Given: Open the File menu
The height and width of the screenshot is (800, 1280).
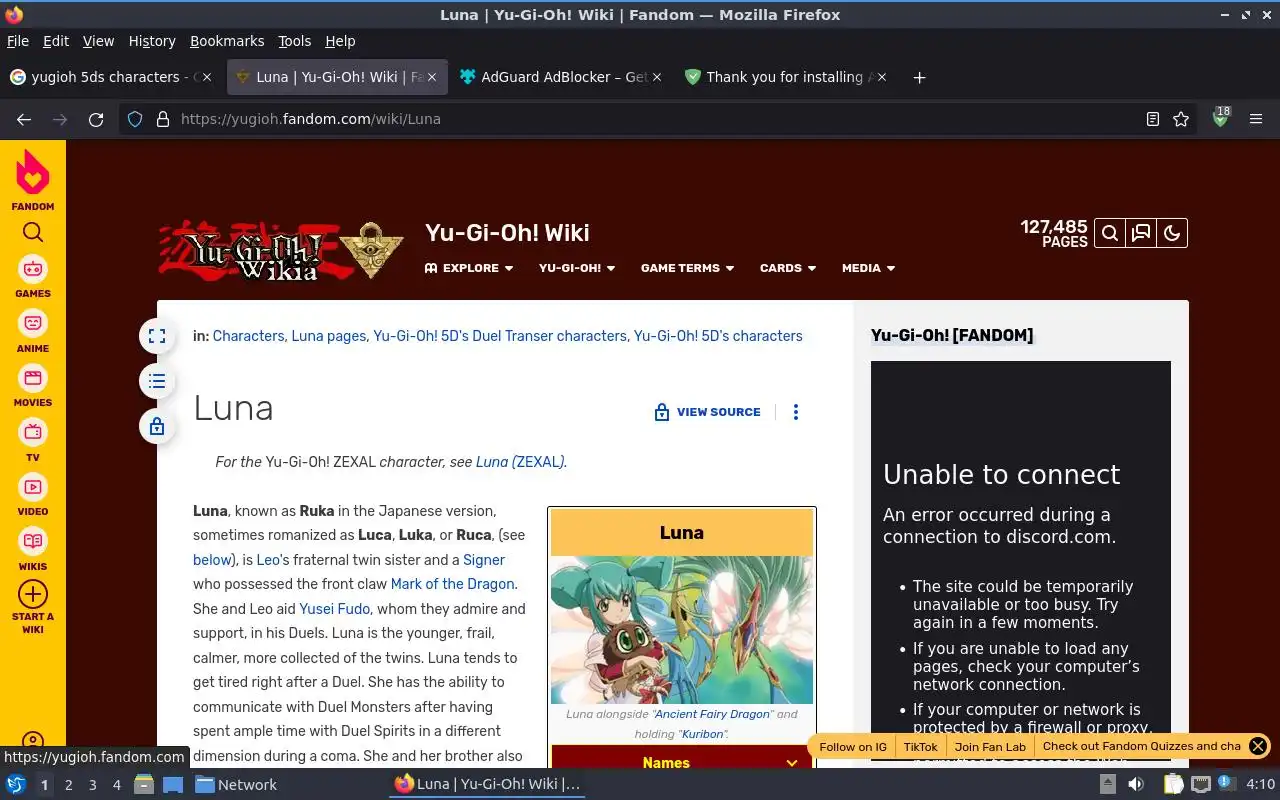Looking at the screenshot, I should coord(18,41).
